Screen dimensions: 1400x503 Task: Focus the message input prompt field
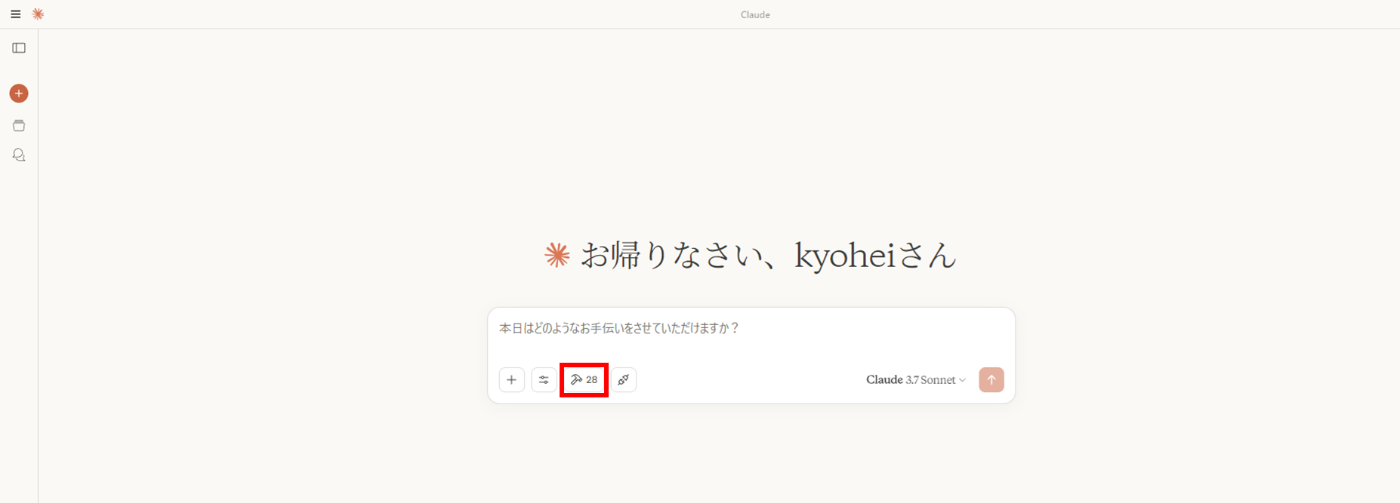[751, 328]
